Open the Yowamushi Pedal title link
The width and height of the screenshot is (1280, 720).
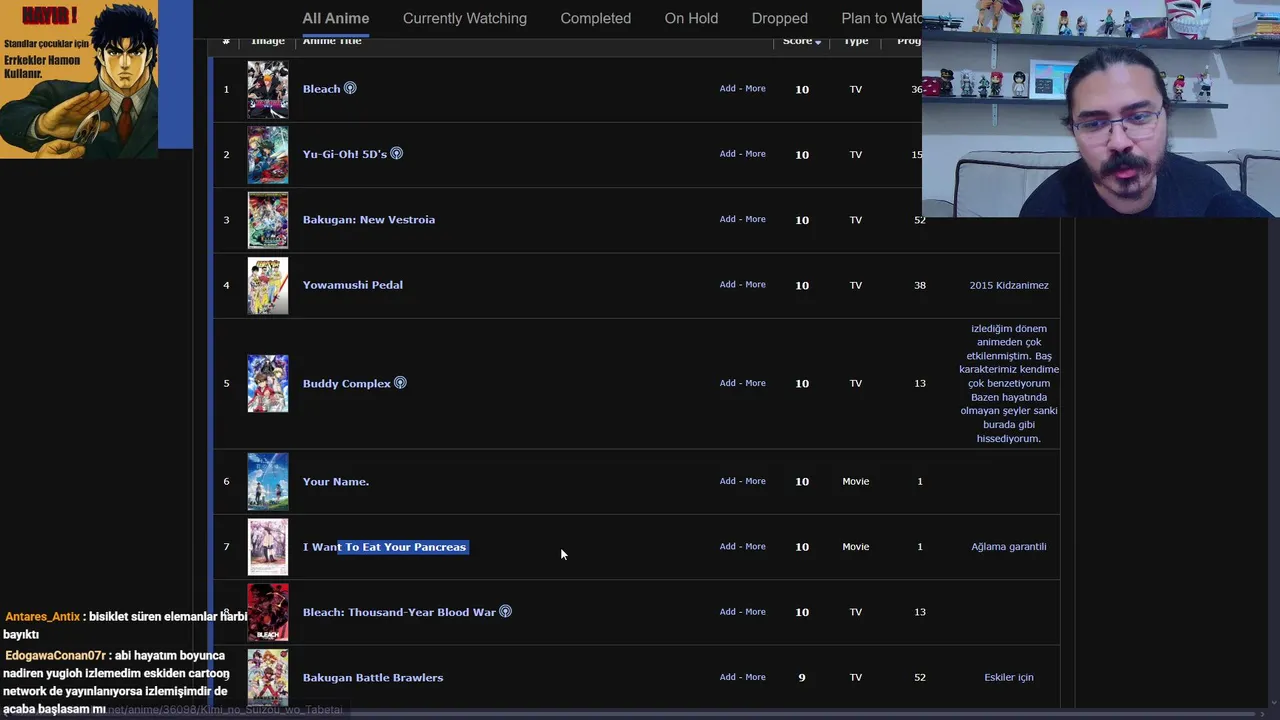point(353,285)
